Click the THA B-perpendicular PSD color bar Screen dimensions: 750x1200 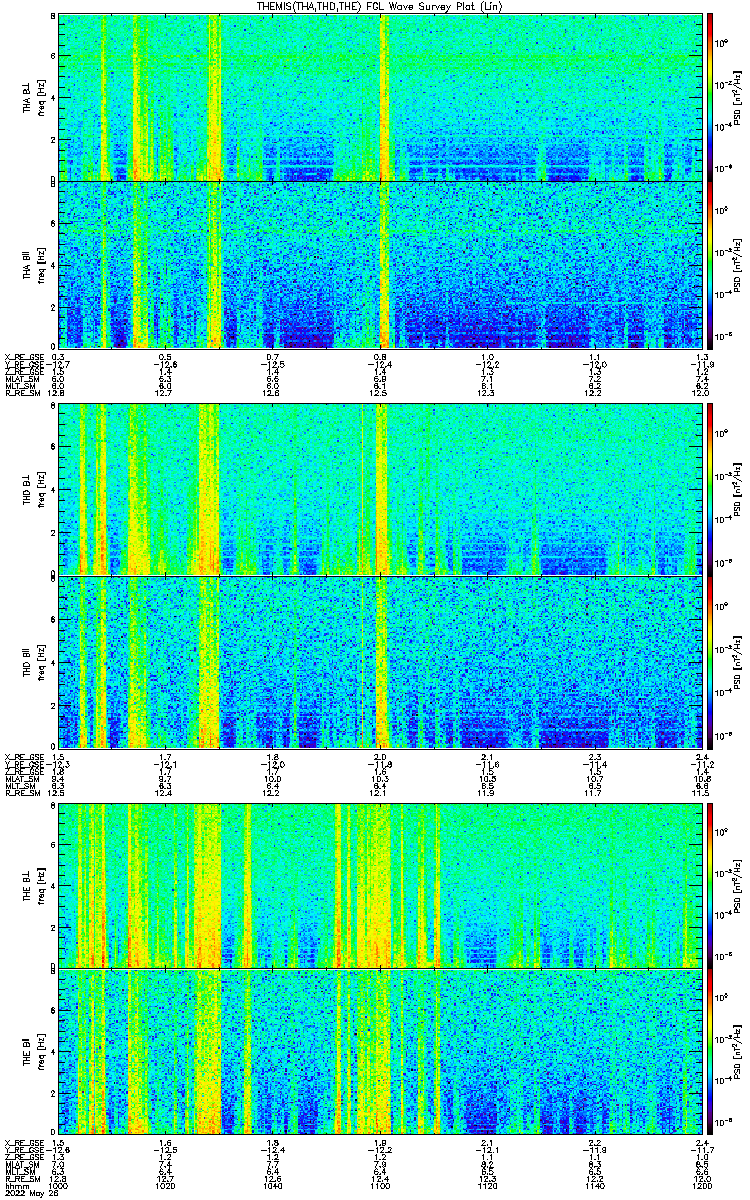pos(710,97)
